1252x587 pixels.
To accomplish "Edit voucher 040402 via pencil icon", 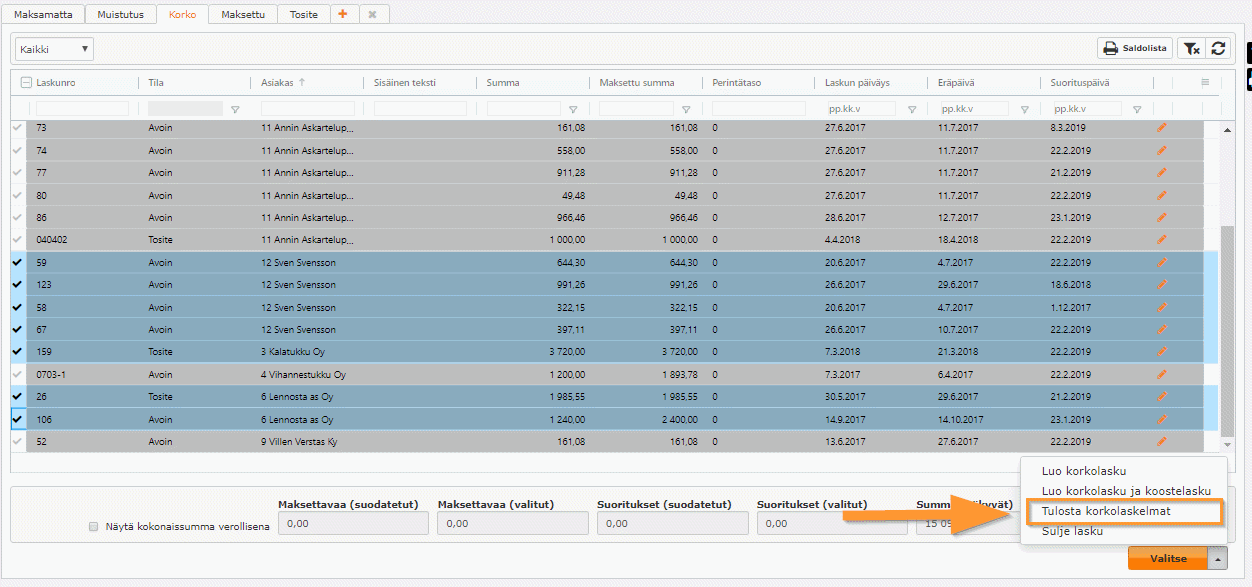I will pos(1162,240).
